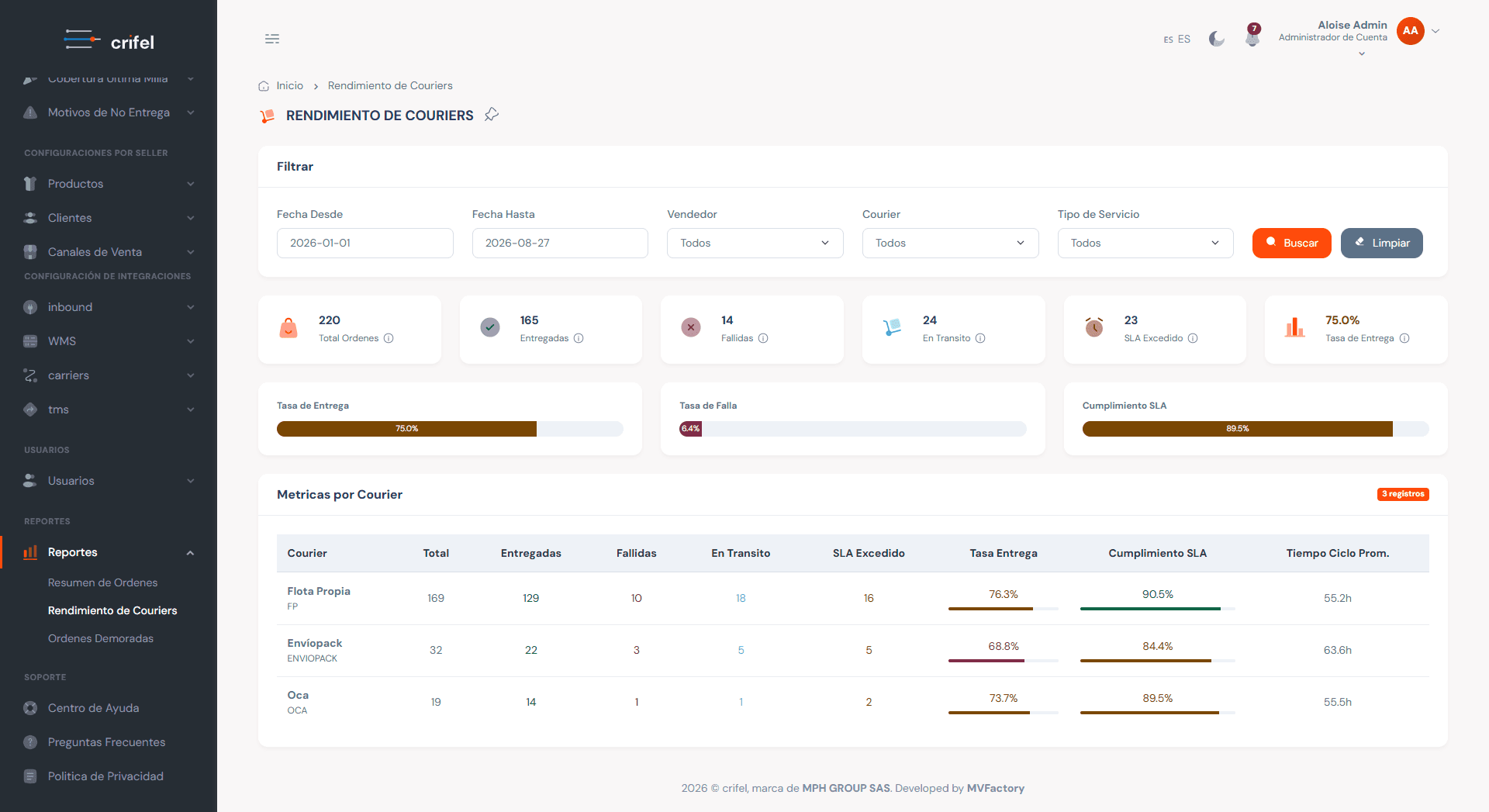
Task: Open the inbound sidebar menu
Action: [109, 307]
